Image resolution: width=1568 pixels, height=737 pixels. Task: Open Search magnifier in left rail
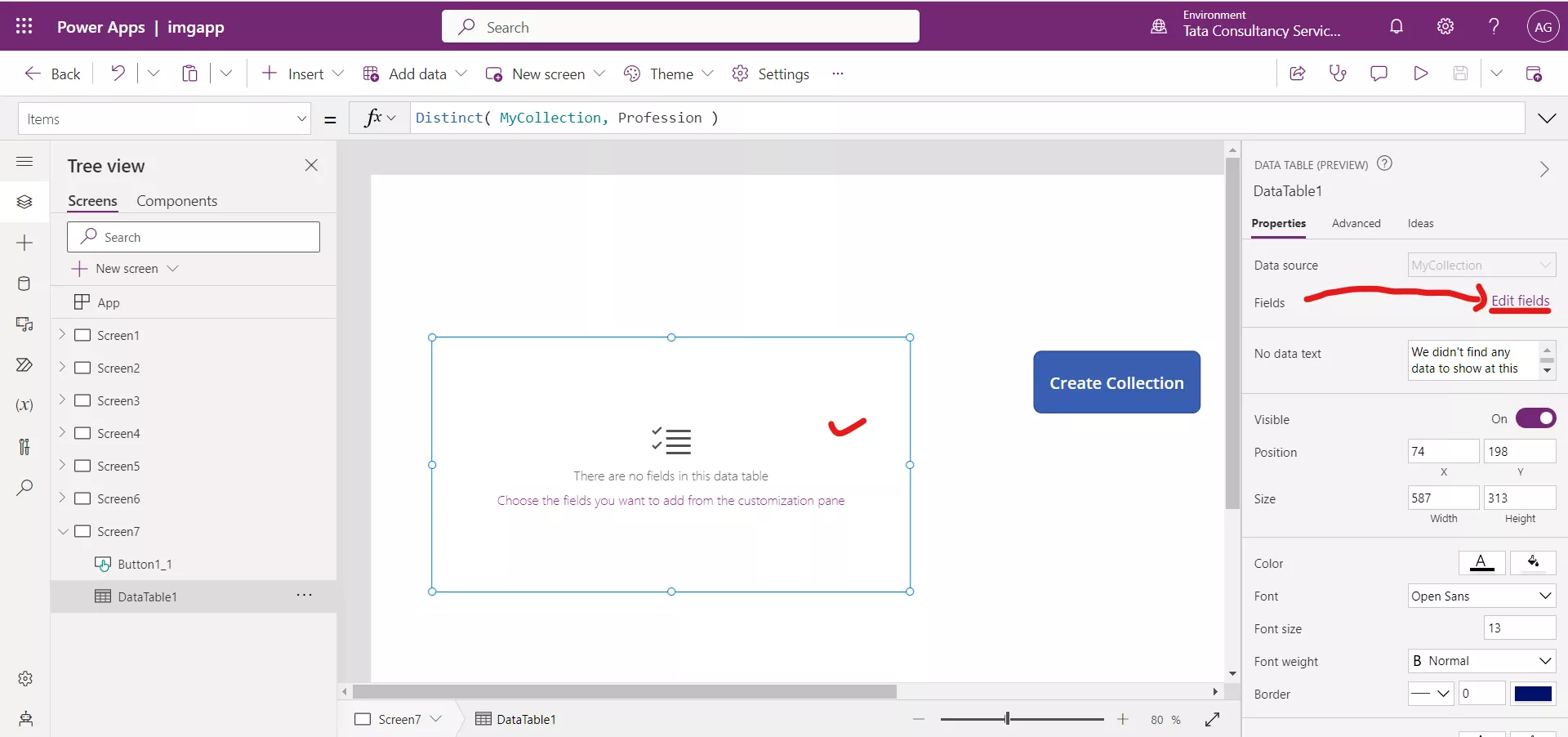pyautogui.click(x=24, y=488)
